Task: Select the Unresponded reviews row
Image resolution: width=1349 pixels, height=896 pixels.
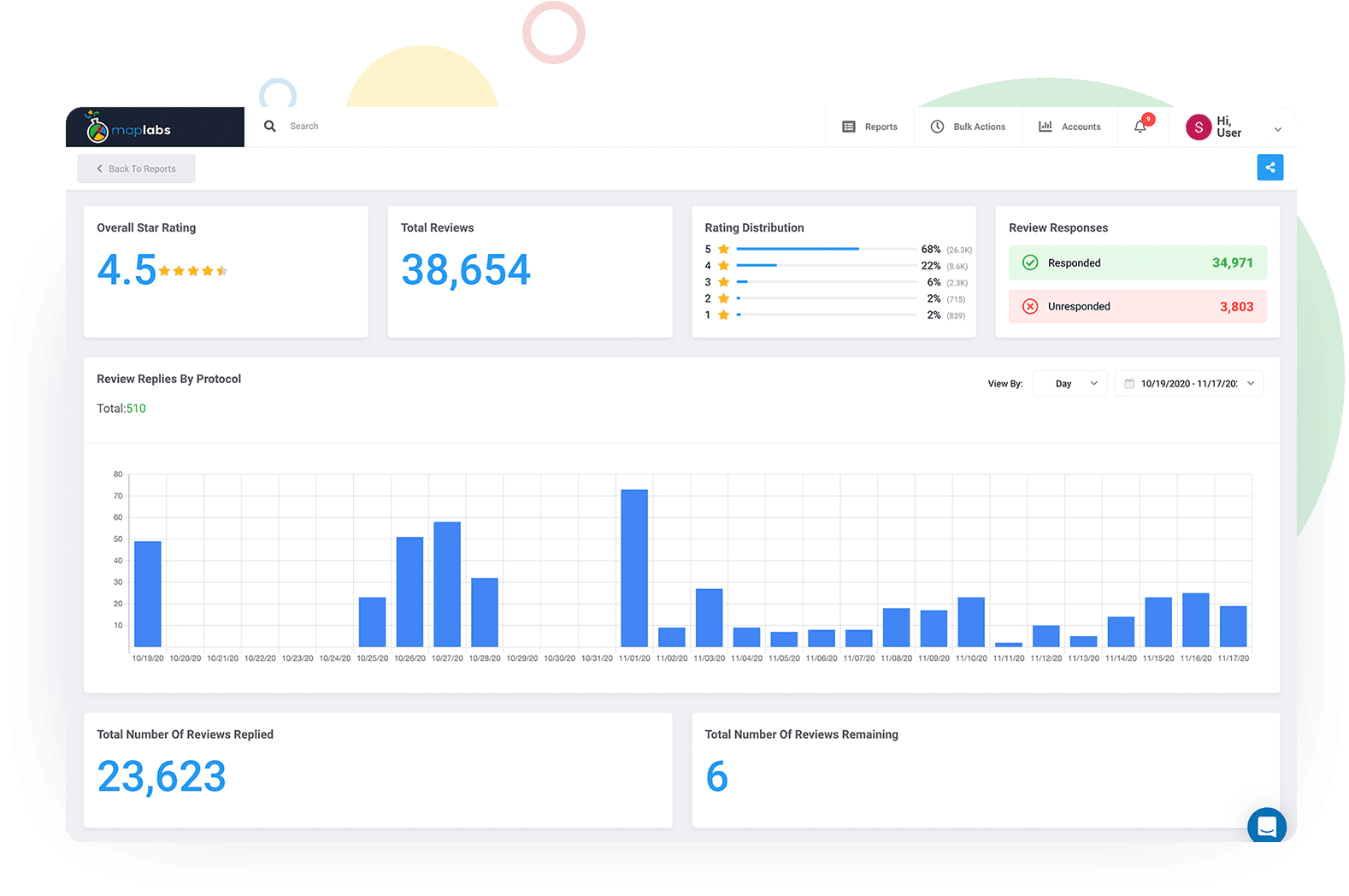Action: click(x=1137, y=307)
